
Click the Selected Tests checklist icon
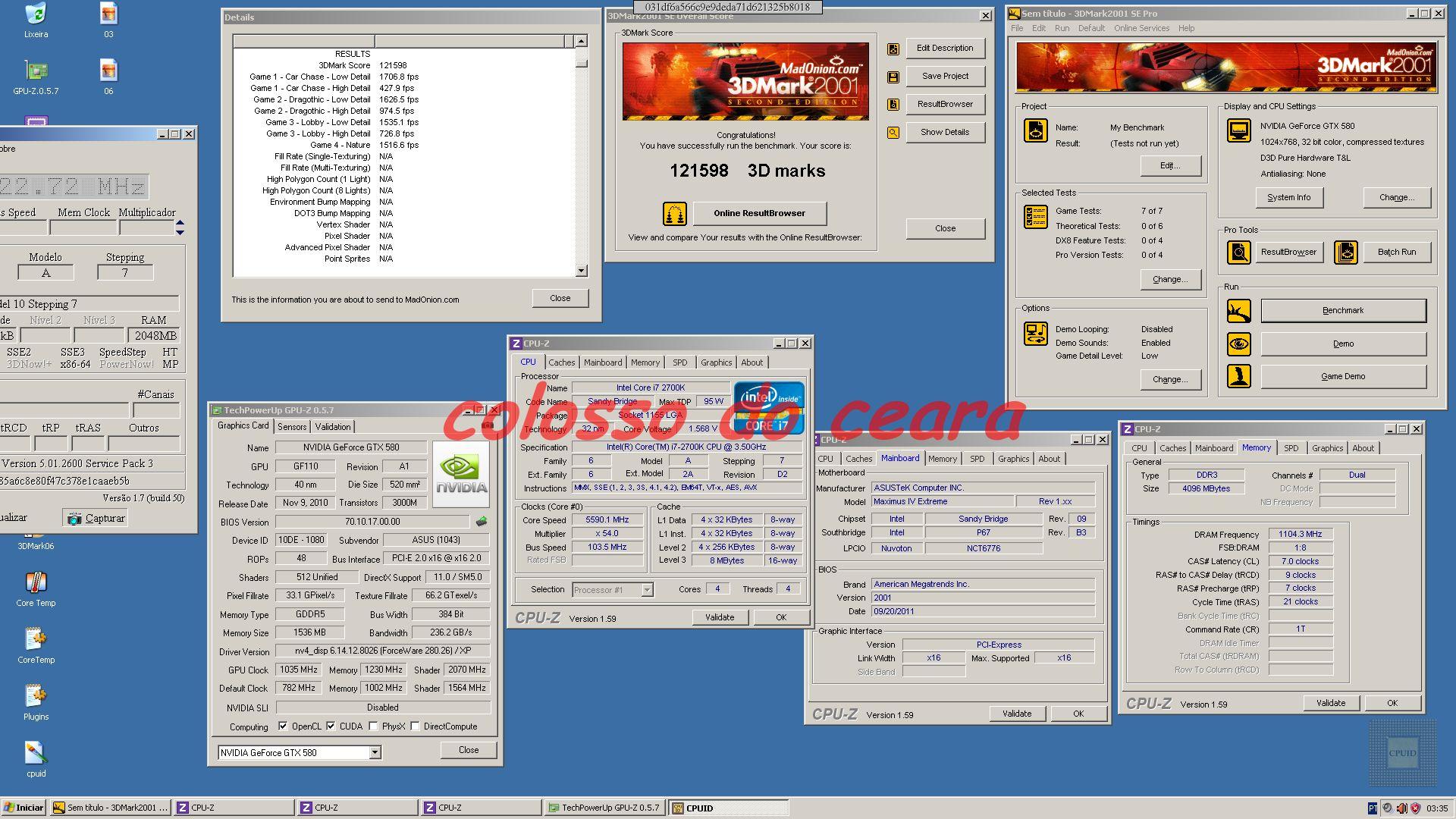(x=1036, y=217)
